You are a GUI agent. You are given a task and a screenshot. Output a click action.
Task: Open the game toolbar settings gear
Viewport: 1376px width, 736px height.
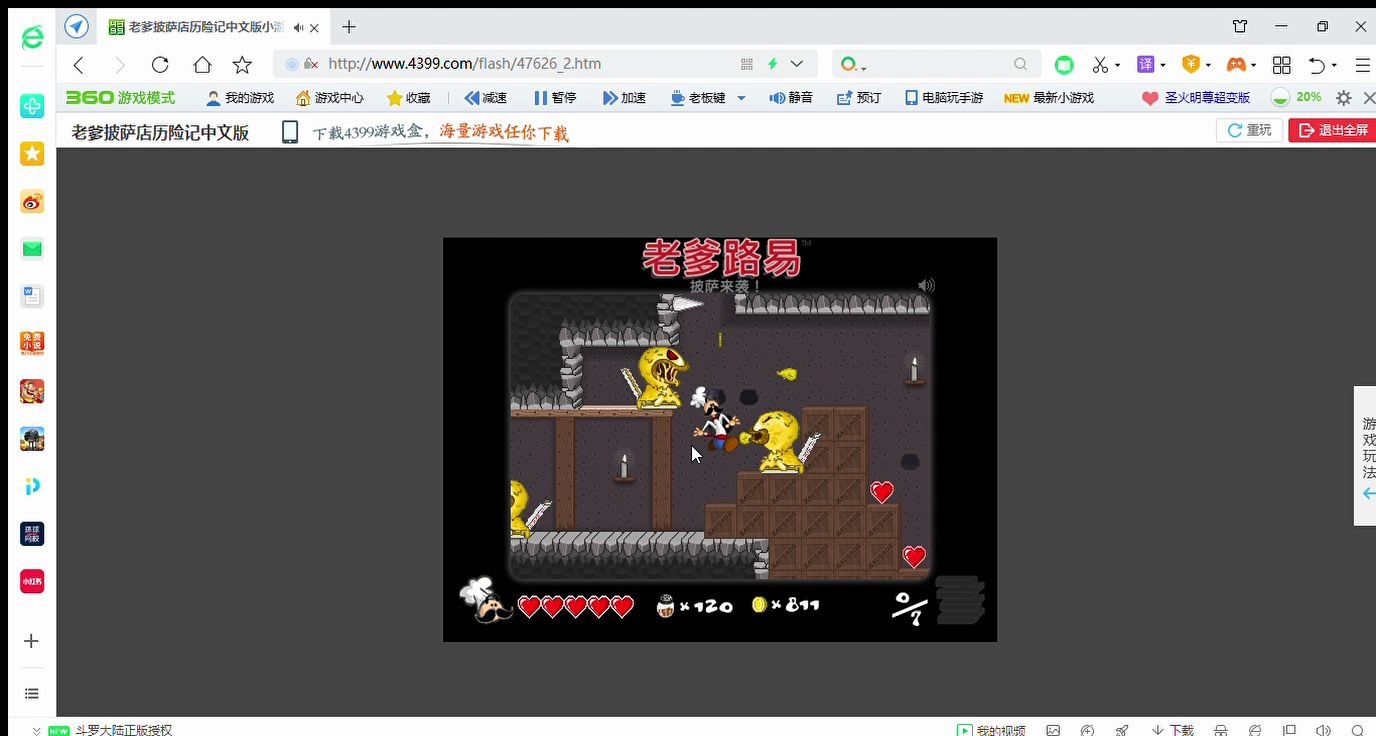pos(1344,98)
